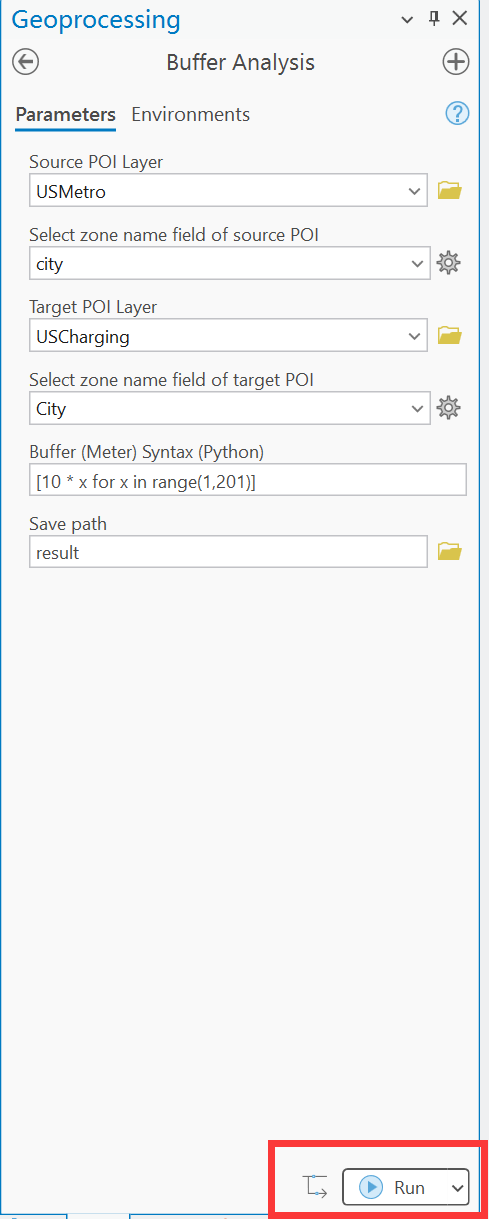Browse for Source POI Layer folder icon

pos(450,190)
